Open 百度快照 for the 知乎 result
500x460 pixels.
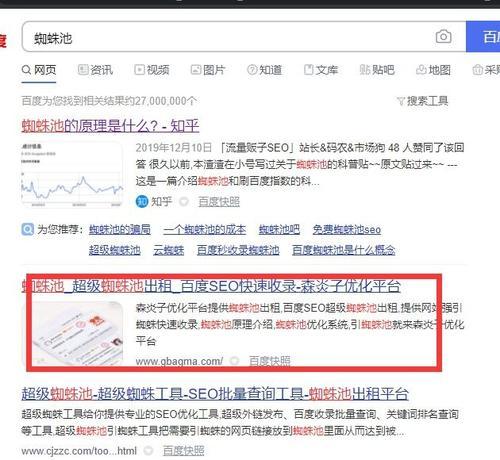pyautogui.click(x=219, y=201)
